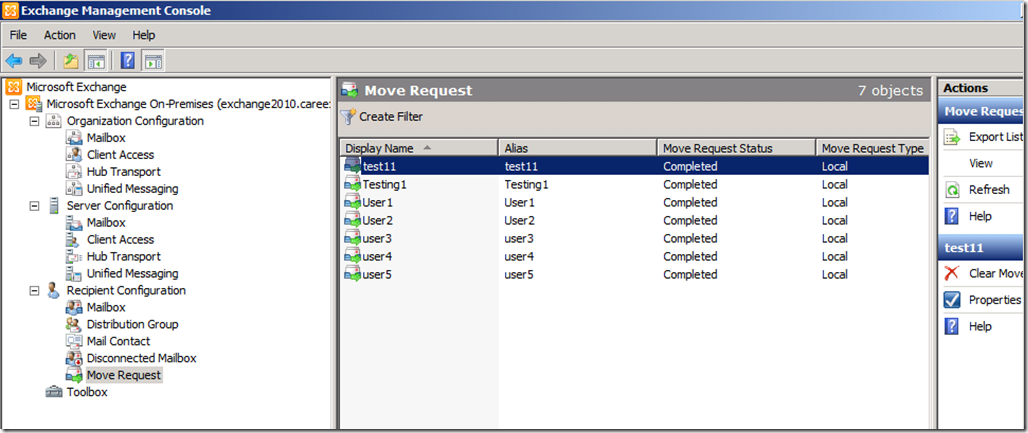Collapse the Recipient Configuration node
This screenshot has width=1028, height=433.
click(x=34, y=291)
